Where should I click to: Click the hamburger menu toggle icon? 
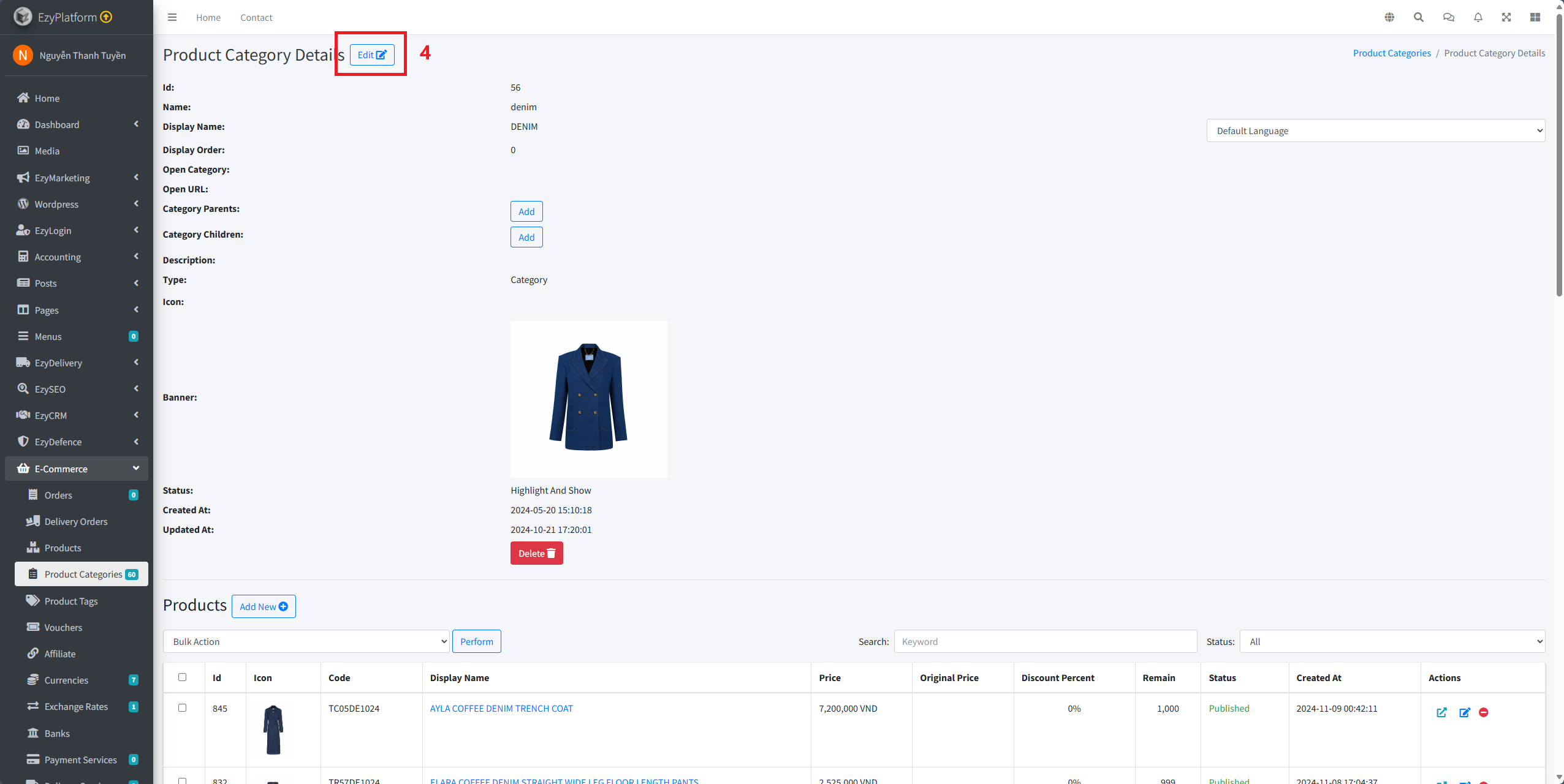coord(172,17)
